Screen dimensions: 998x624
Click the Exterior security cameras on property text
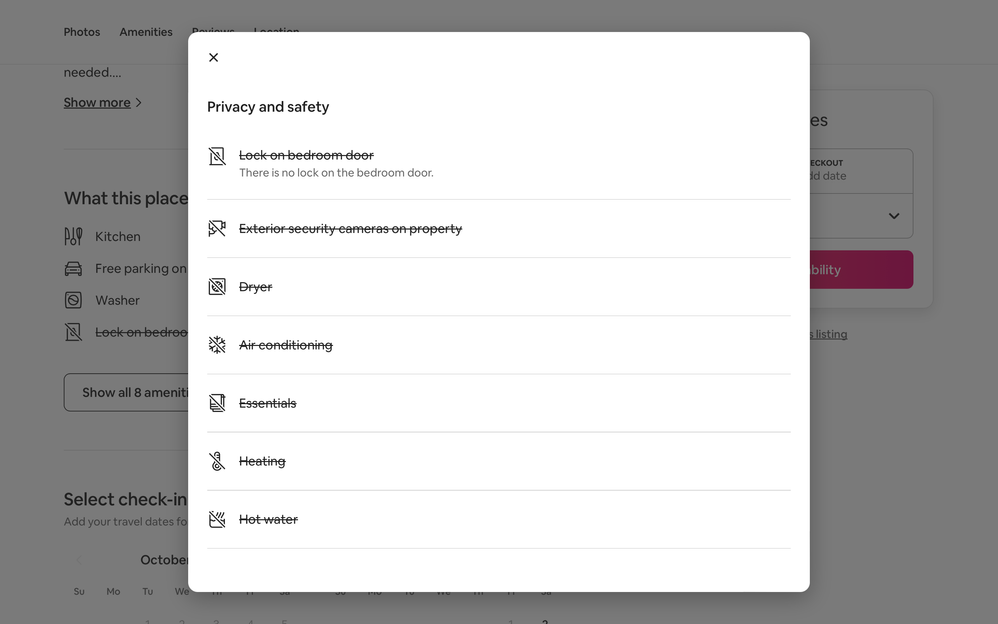tap(350, 229)
